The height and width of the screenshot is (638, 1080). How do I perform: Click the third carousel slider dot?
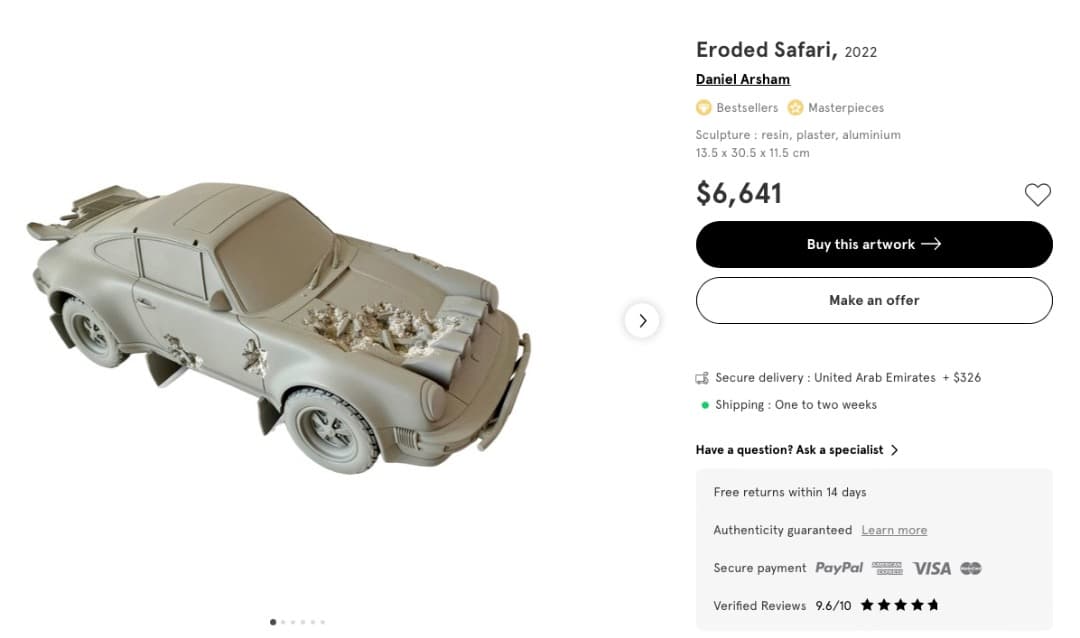(x=293, y=621)
